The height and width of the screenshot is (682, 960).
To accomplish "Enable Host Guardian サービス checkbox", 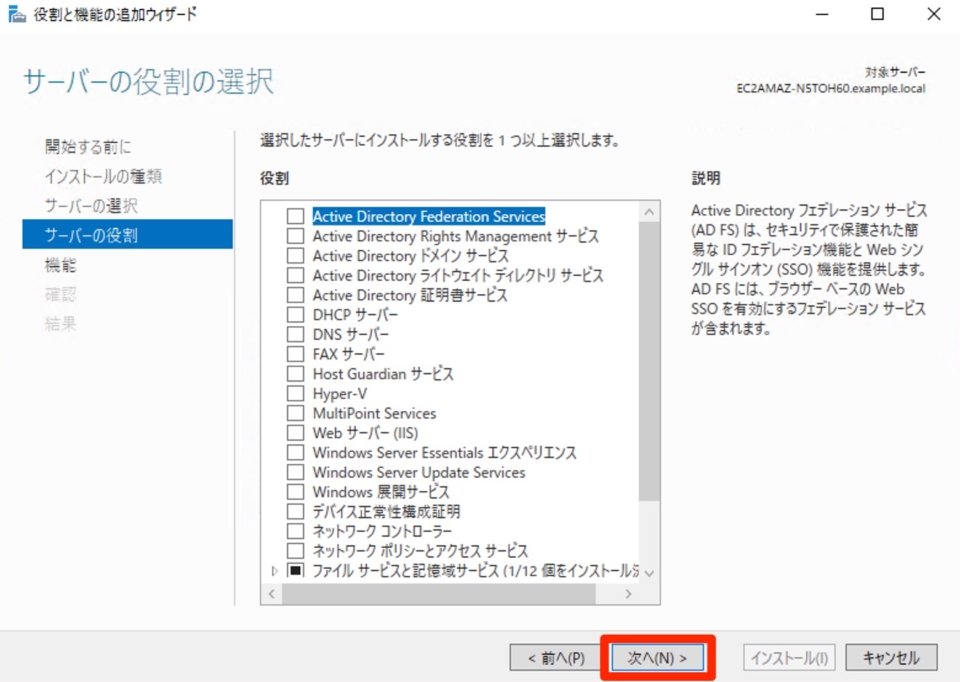I will tap(296, 373).
